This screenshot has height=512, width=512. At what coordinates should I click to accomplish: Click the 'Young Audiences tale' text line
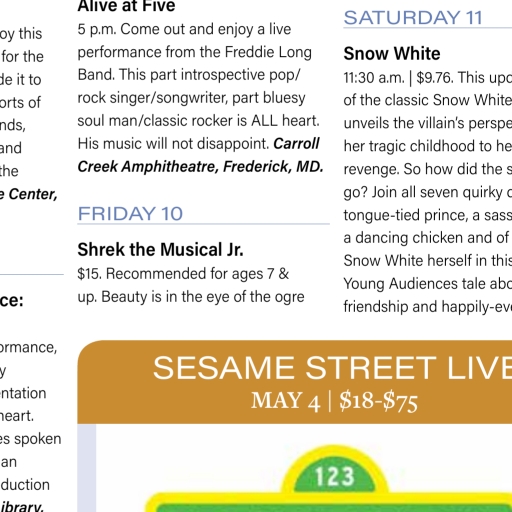point(428,284)
